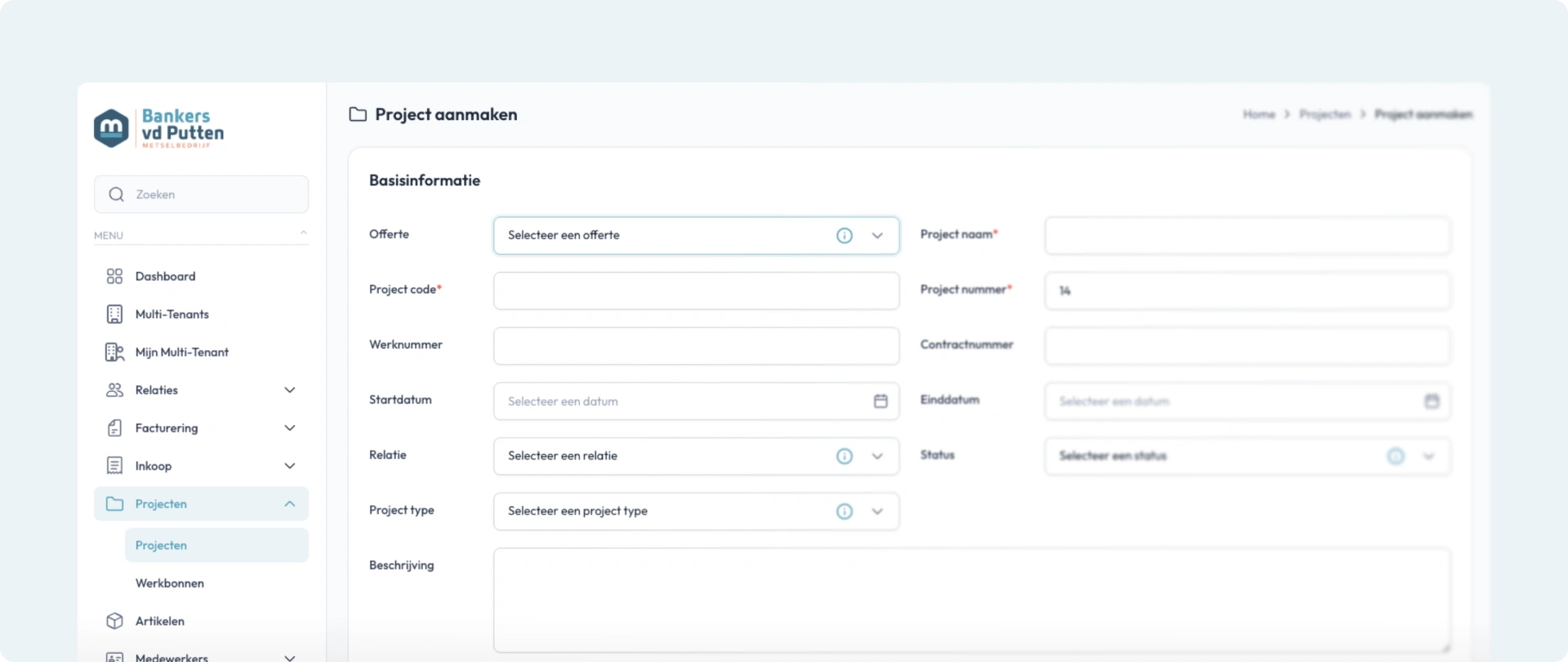Click the info icon in Relatie field

point(844,456)
